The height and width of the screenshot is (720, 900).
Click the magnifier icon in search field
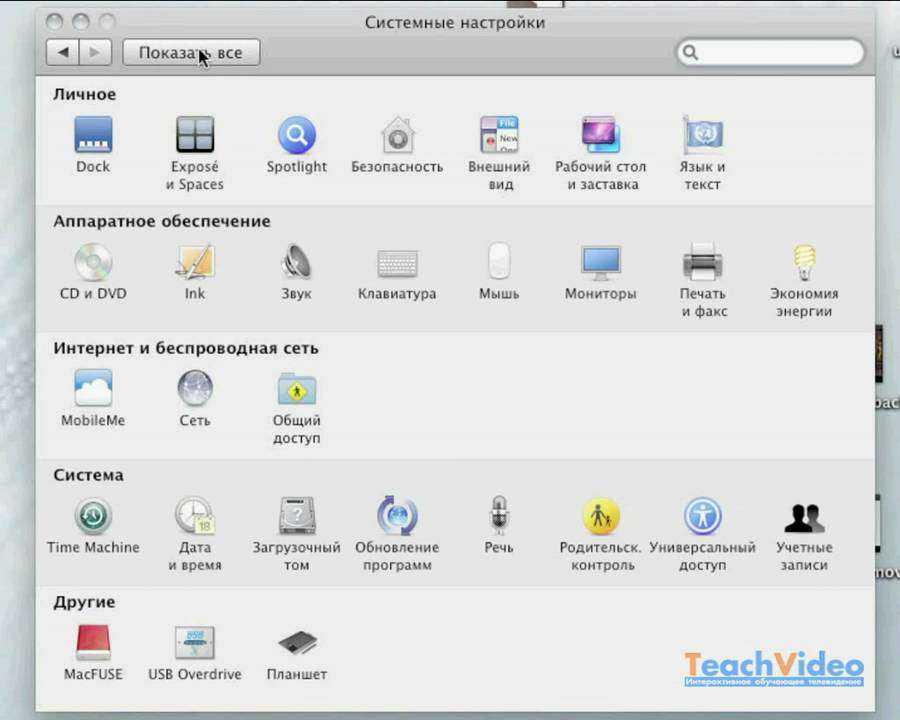690,53
